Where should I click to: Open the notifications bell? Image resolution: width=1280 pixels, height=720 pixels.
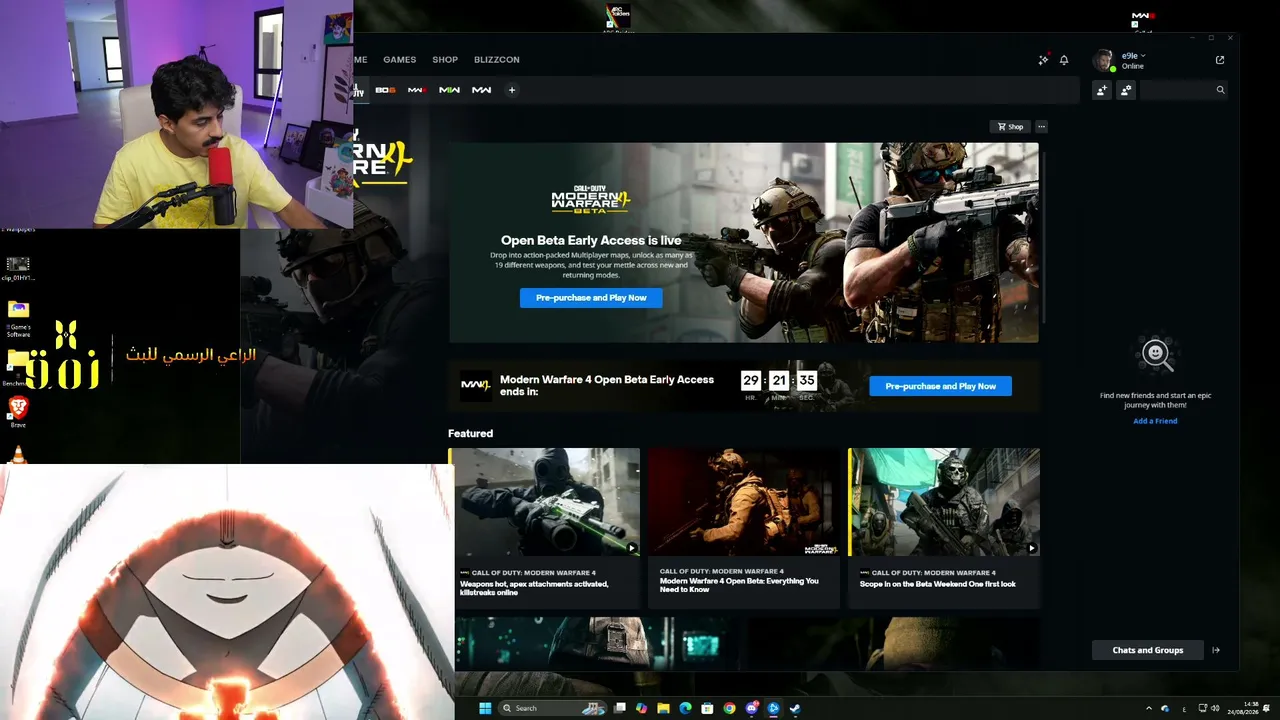1064,60
